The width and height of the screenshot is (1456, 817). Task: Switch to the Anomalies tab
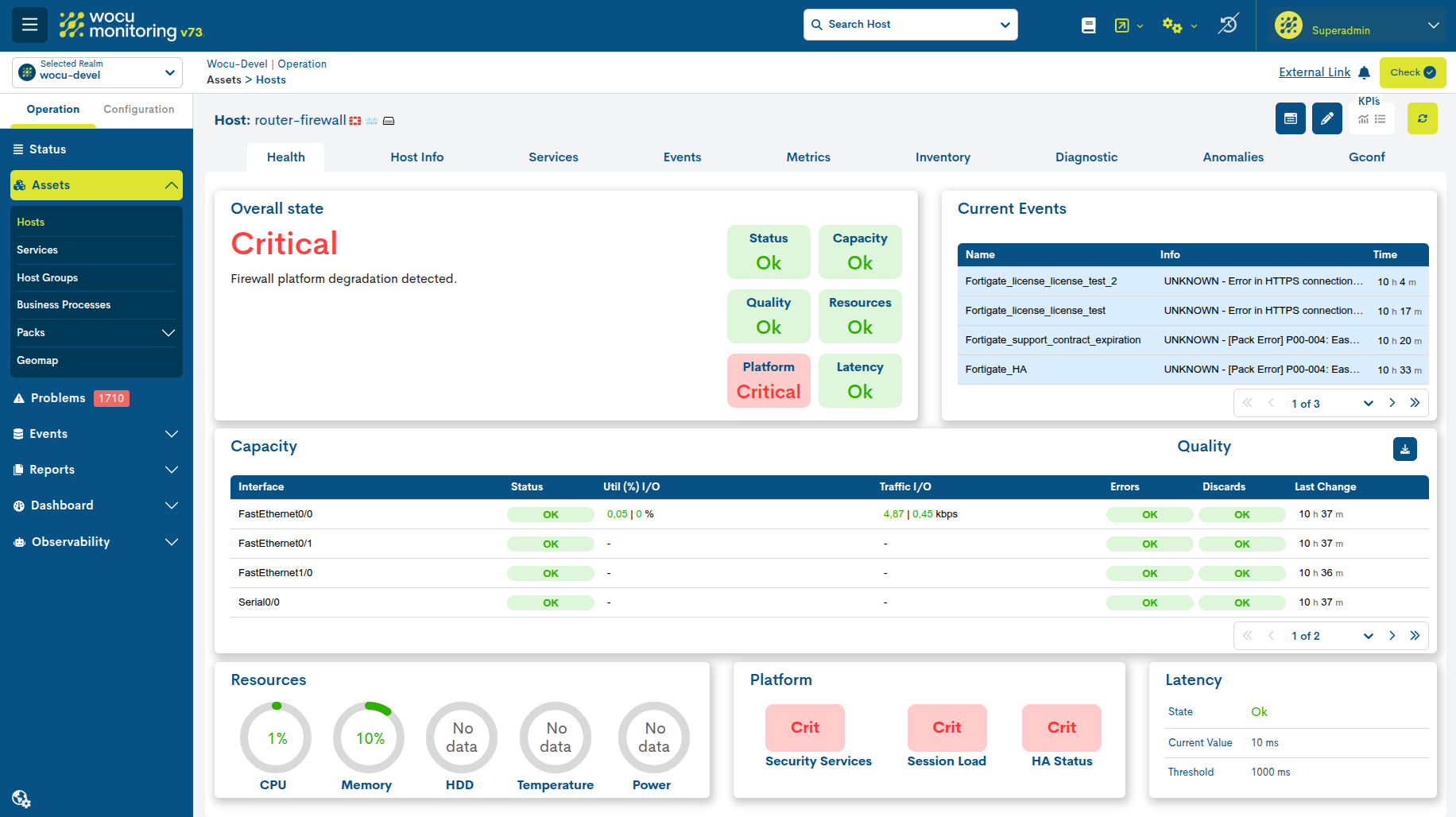1233,157
